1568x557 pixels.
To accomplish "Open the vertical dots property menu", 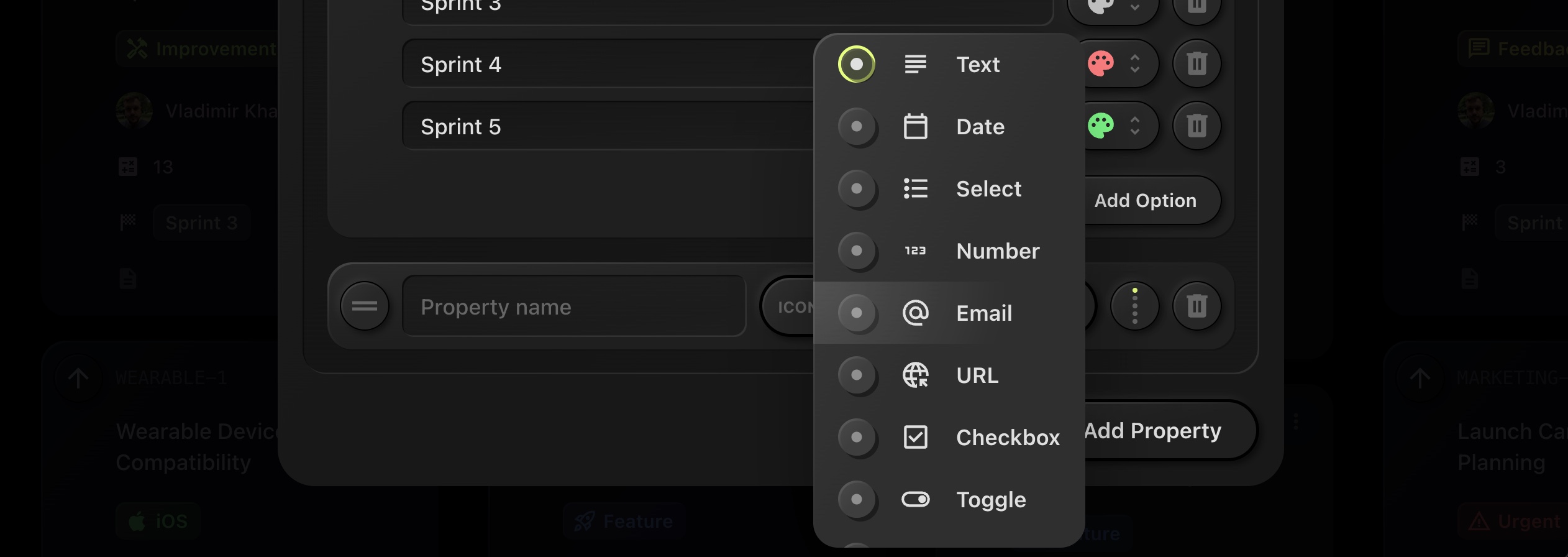I will click(1134, 306).
